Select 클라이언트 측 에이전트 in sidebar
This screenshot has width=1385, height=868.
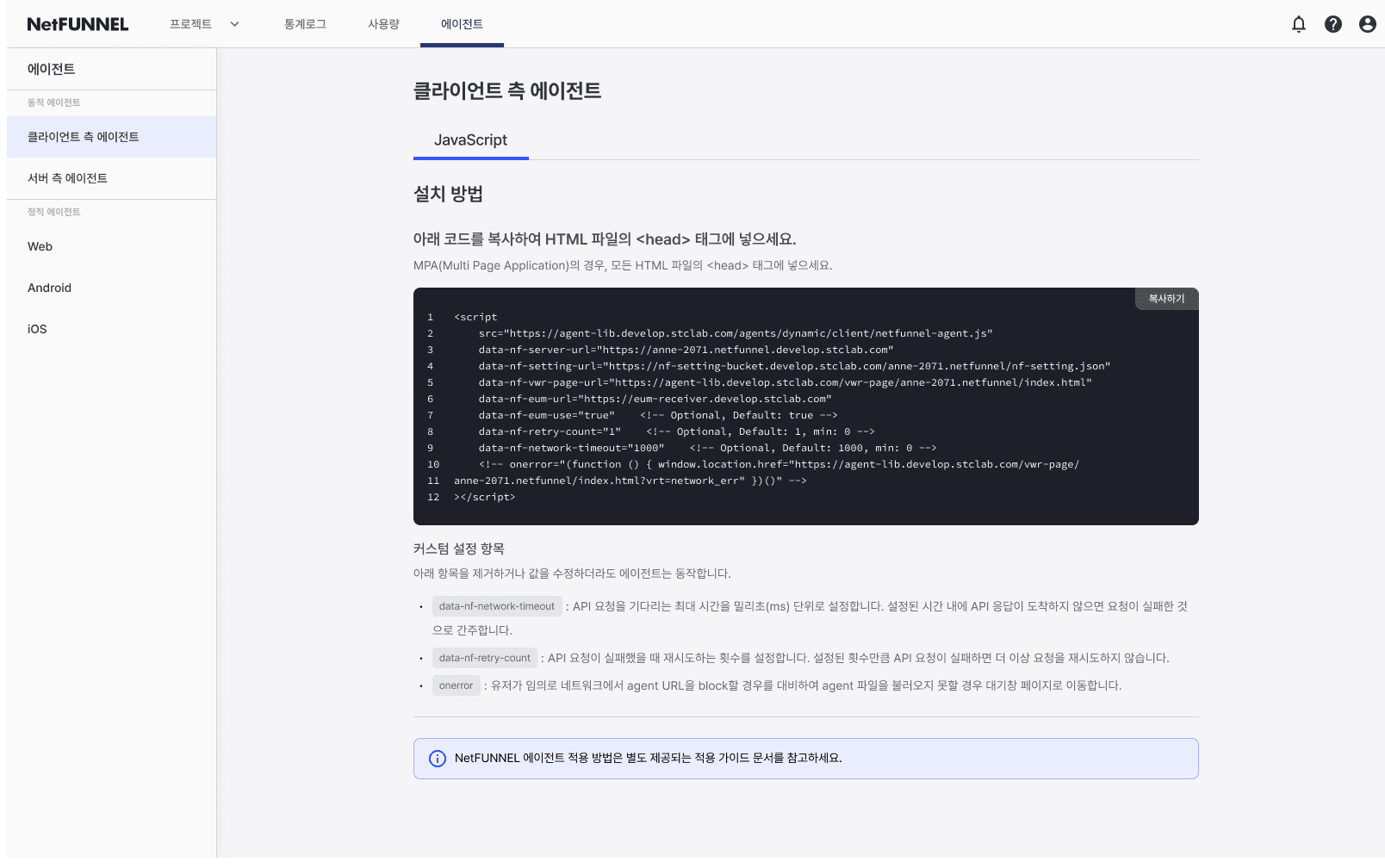[111, 137]
